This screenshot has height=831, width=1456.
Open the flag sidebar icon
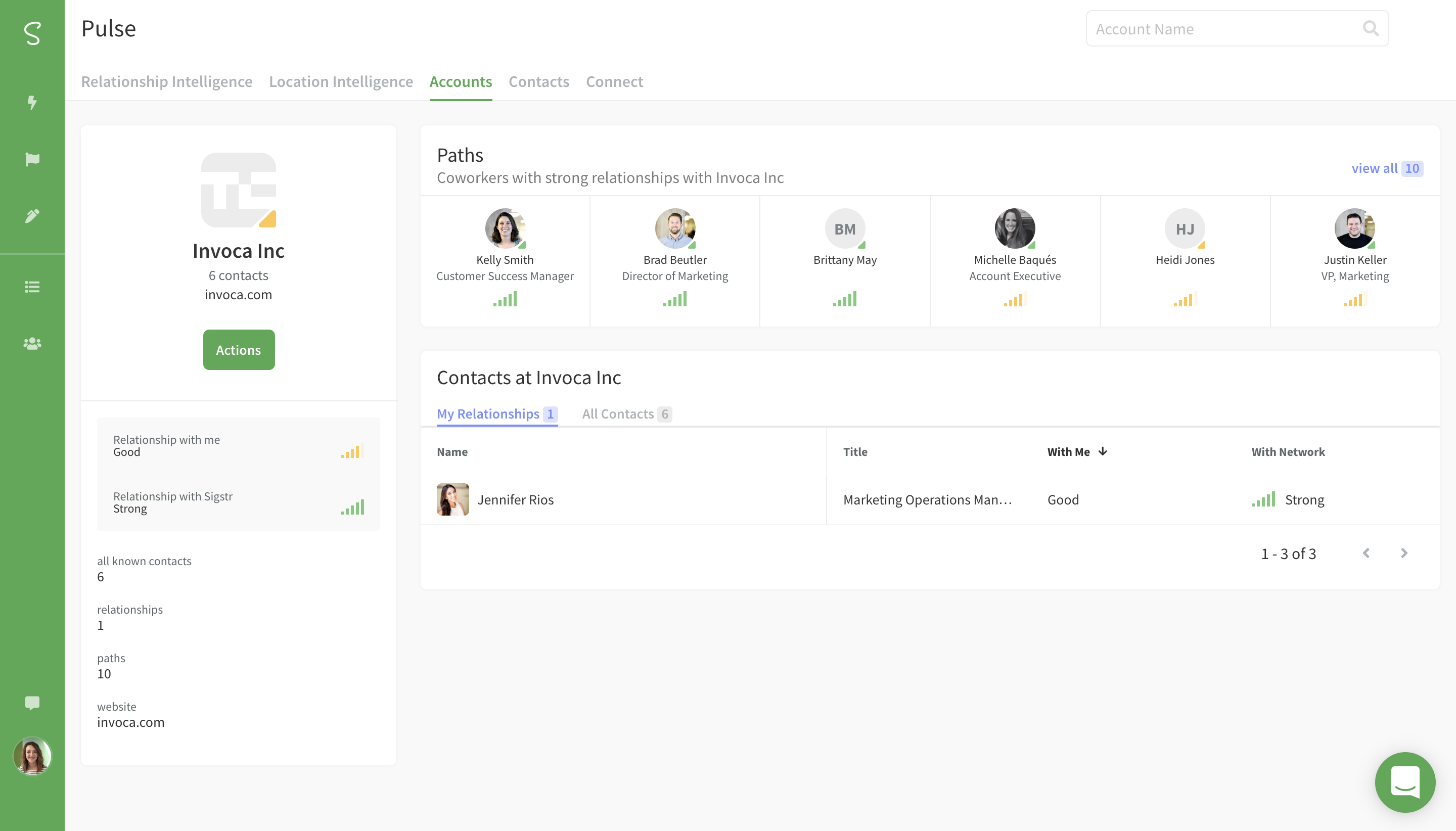coord(32,159)
